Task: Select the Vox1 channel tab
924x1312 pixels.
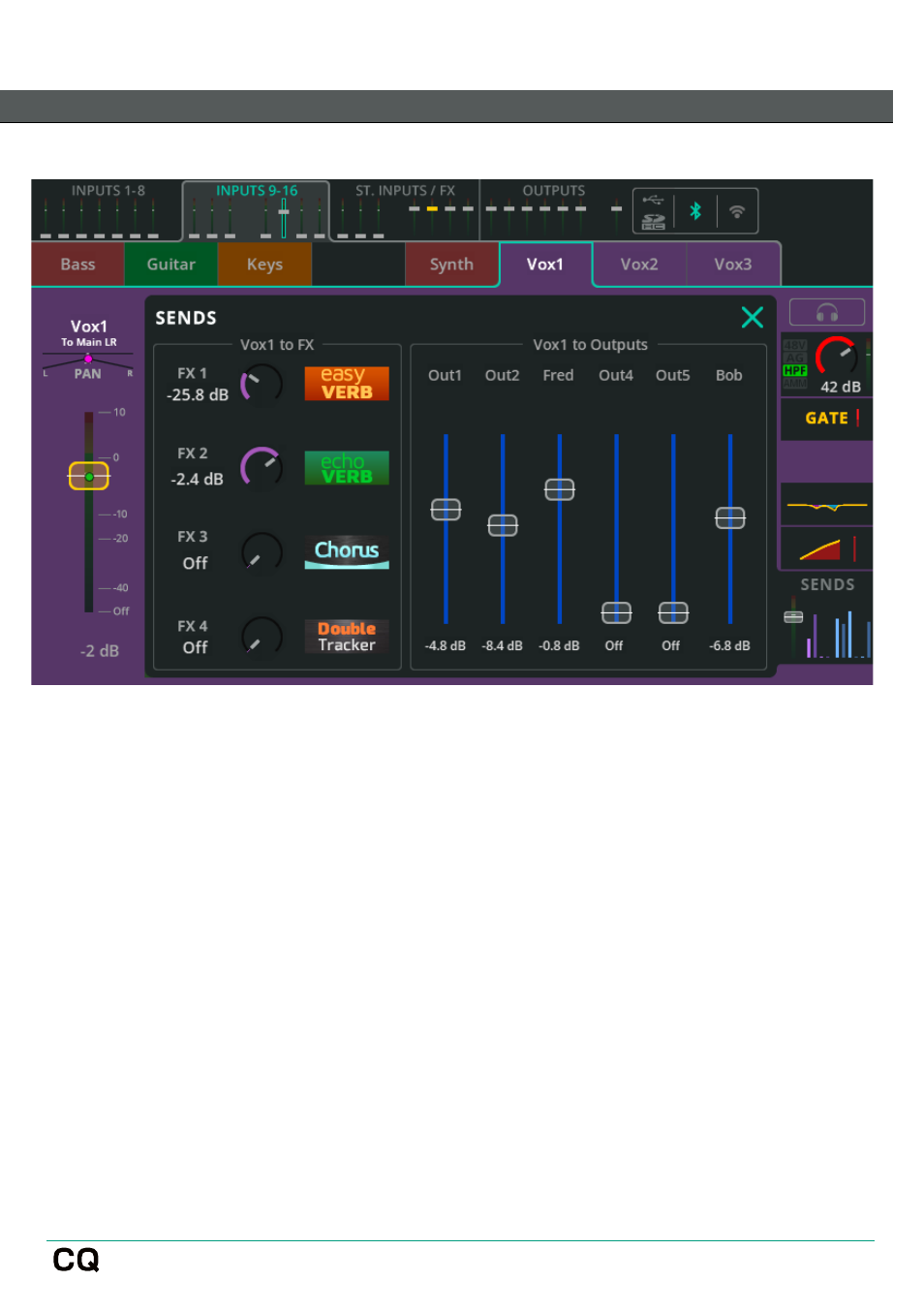Action: [x=545, y=265]
